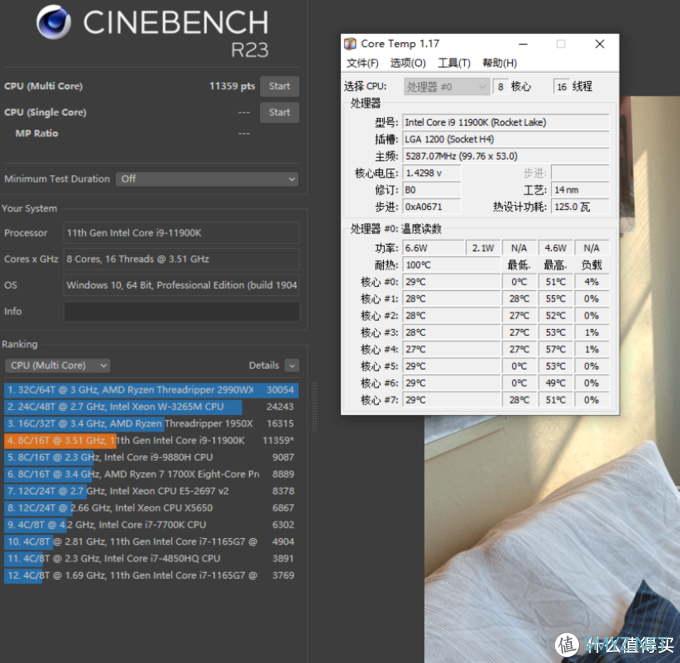Viewport: 680px width, 663px height.
Task: Click the MP Ratio label
Action: point(37,134)
